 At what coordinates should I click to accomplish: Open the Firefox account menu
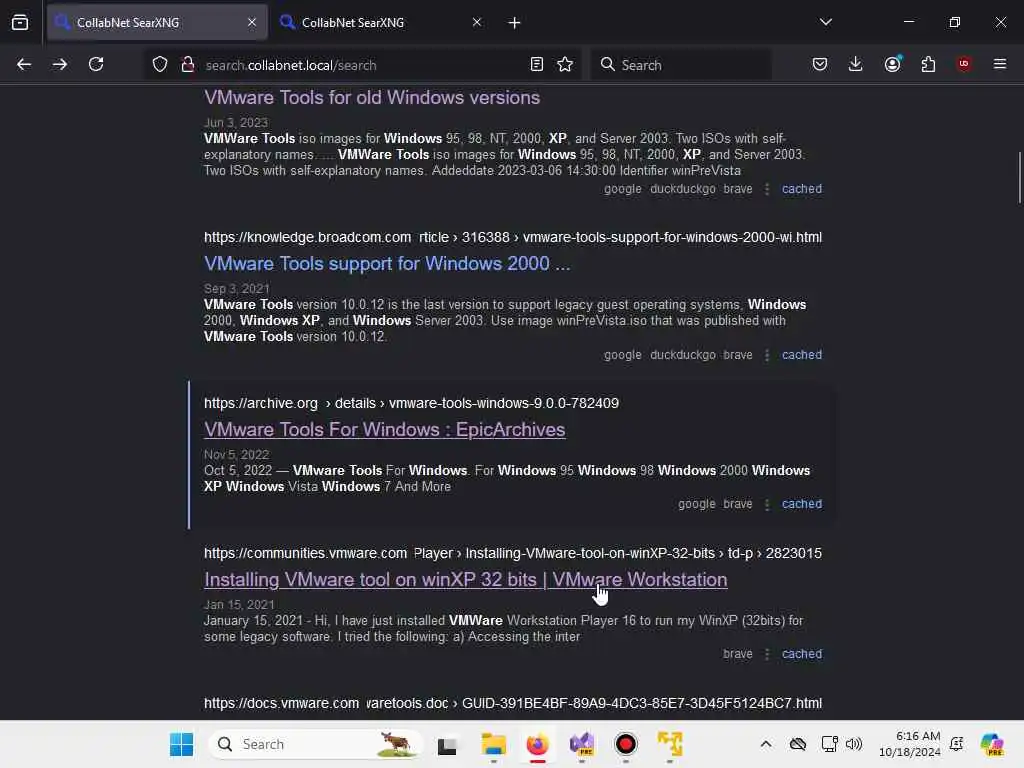pos(892,65)
